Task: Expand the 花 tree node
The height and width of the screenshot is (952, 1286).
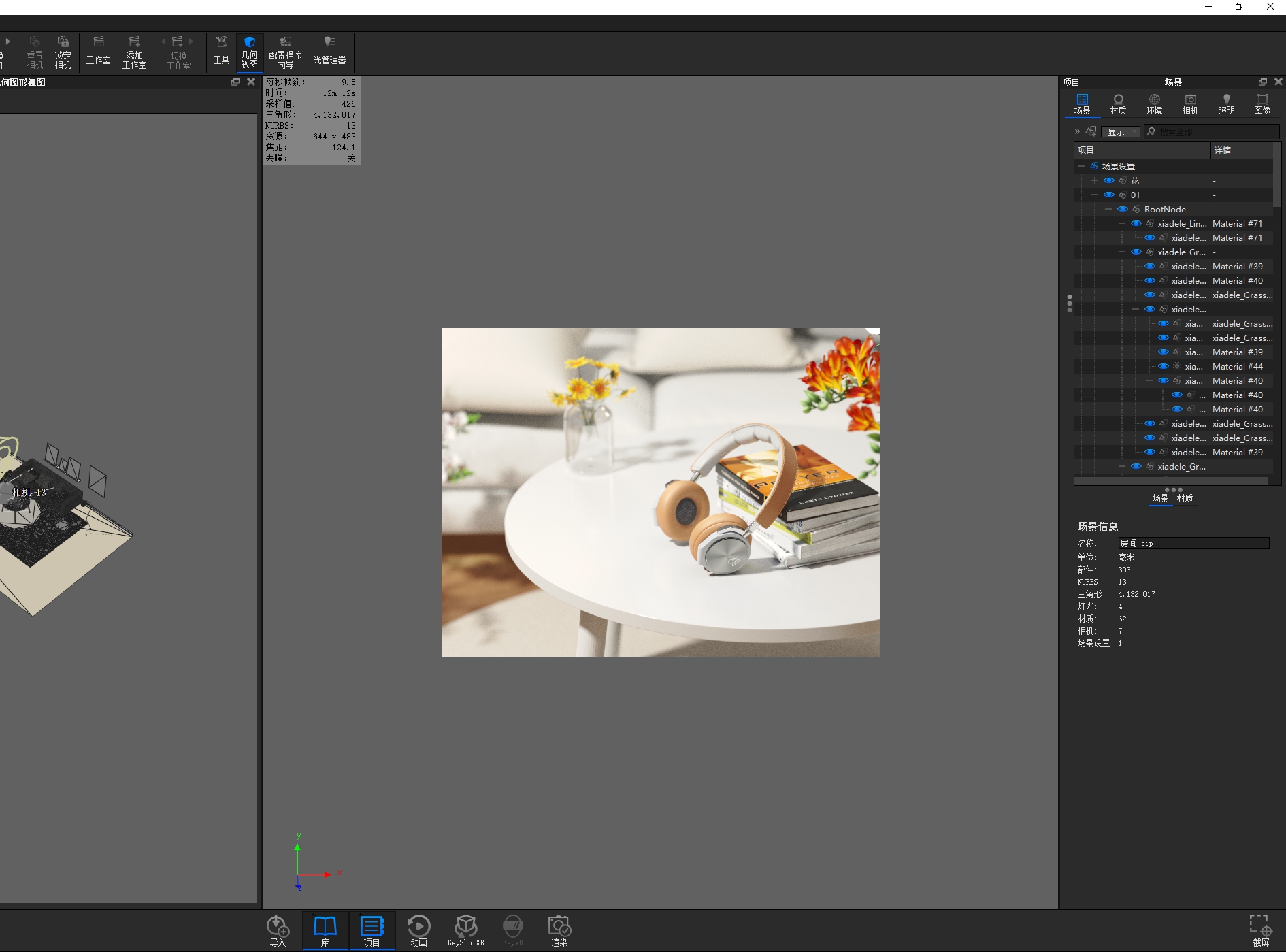Action: 1095,180
